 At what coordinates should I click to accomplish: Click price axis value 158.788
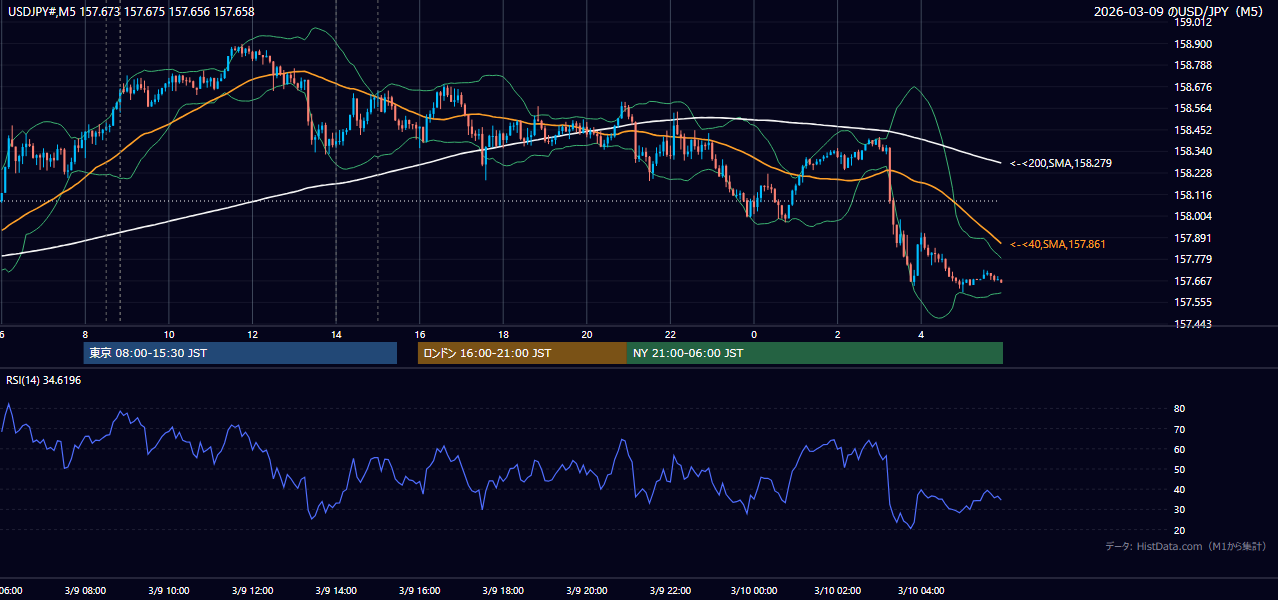coord(1193,66)
